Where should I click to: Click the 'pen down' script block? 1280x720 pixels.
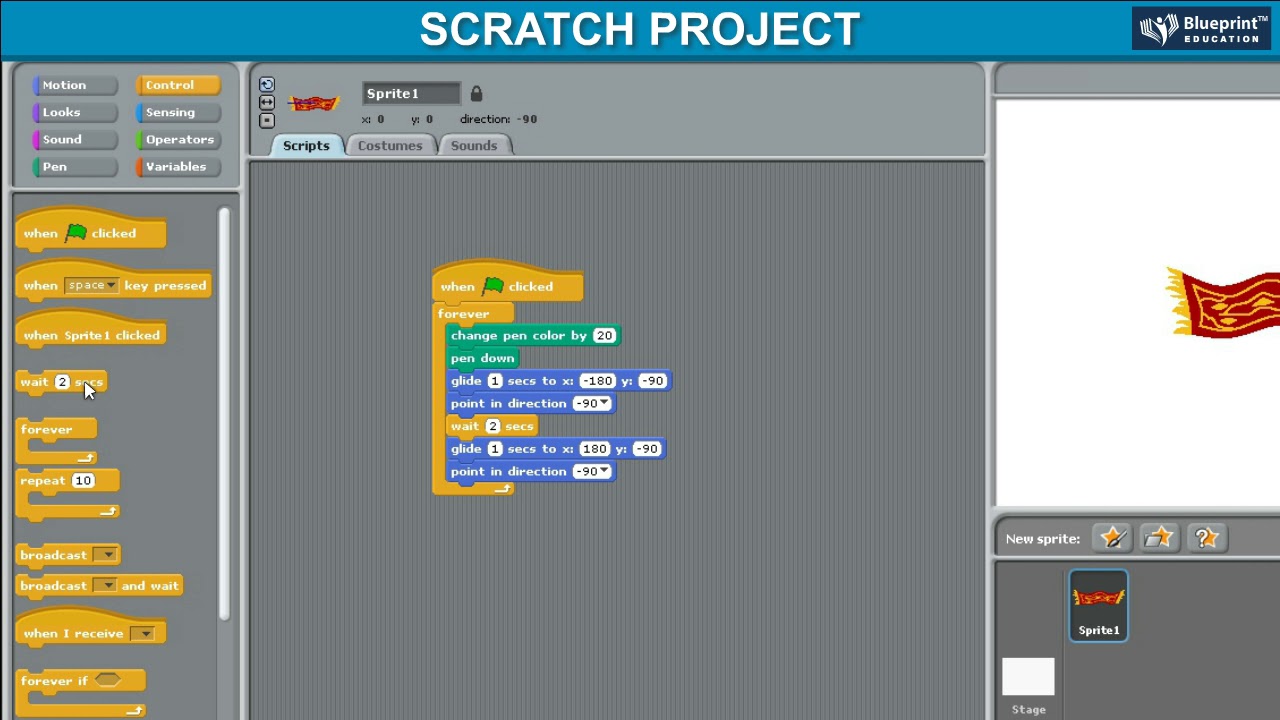point(483,358)
